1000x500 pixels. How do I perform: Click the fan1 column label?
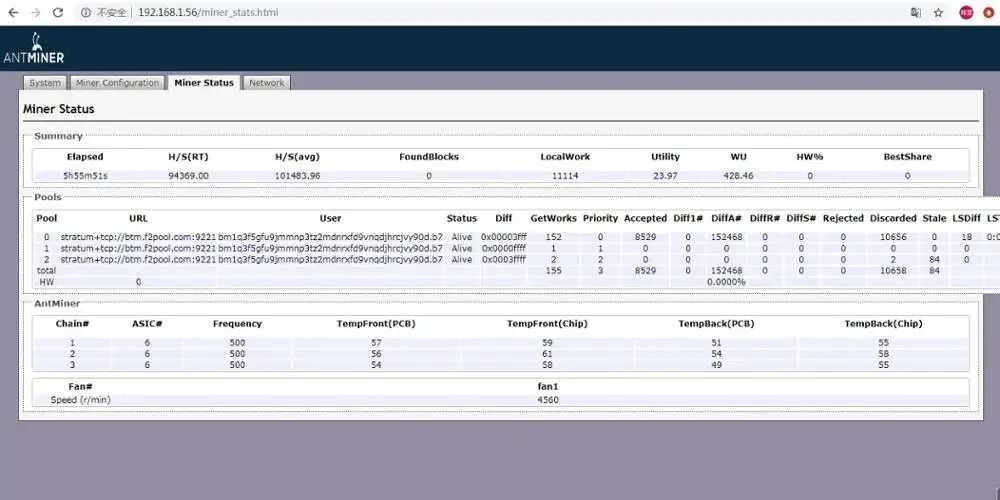pyautogui.click(x=548, y=386)
